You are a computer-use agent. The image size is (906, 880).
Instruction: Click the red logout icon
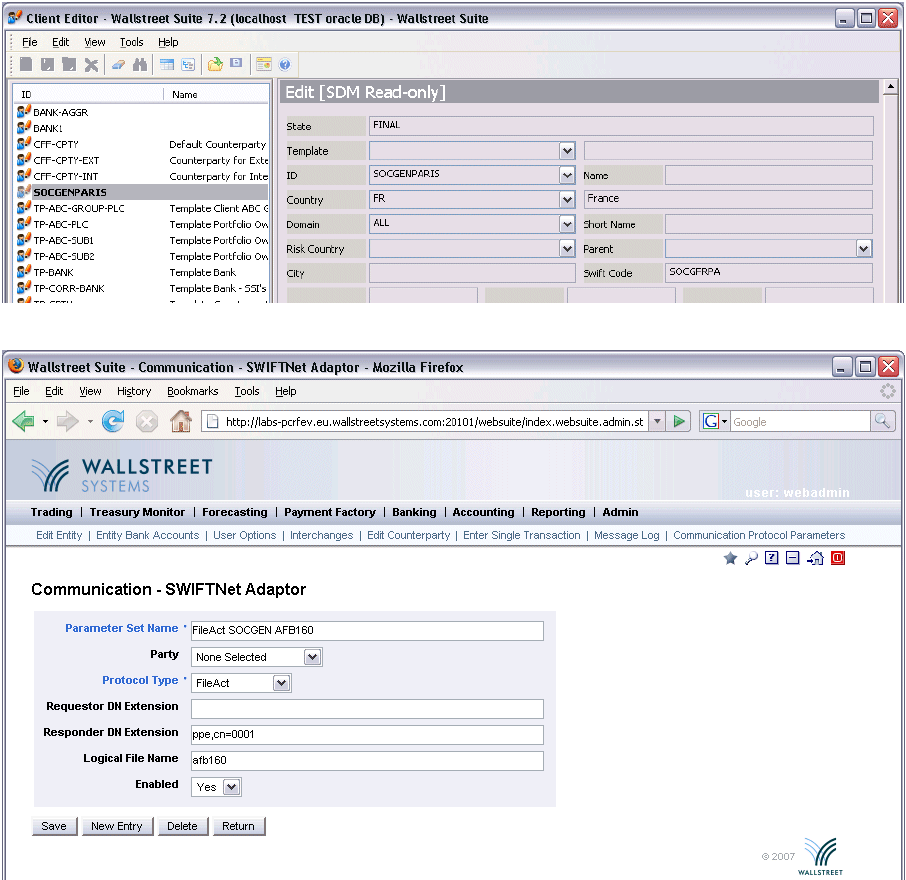[838, 558]
